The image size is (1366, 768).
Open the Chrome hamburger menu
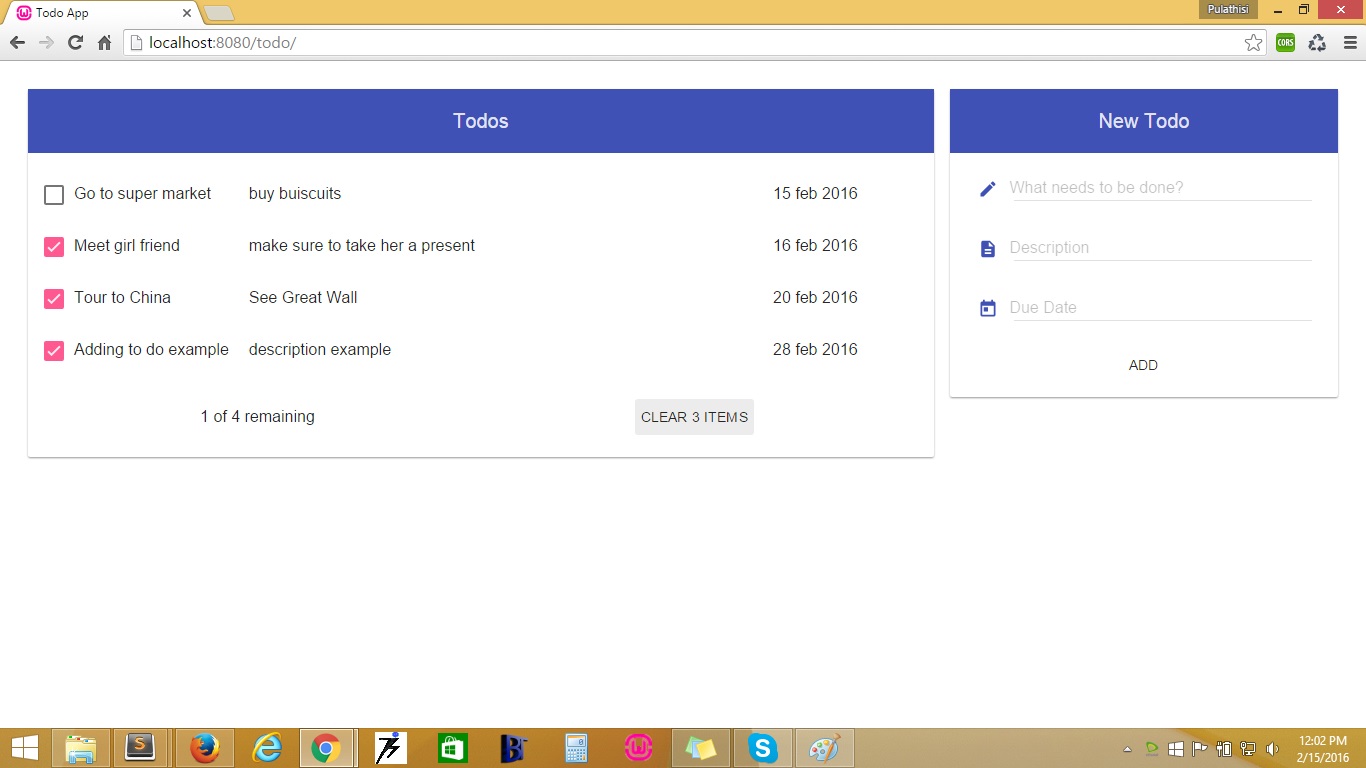[x=1350, y=43]
